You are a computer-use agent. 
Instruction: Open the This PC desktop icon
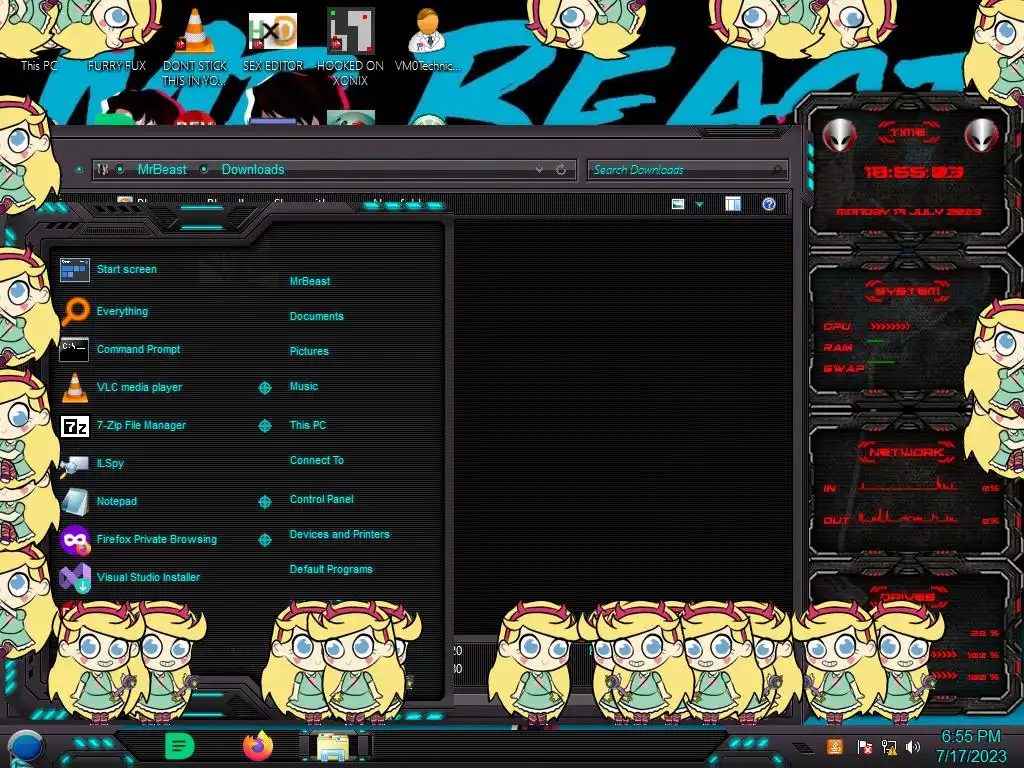click(x=38, y=65)
